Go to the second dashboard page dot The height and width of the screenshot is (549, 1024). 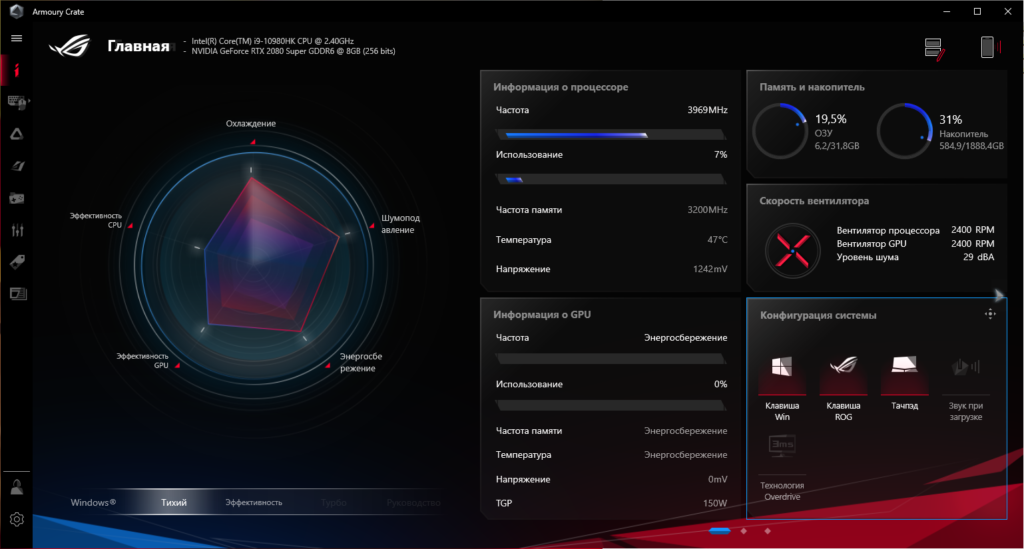tap(744, 531)
